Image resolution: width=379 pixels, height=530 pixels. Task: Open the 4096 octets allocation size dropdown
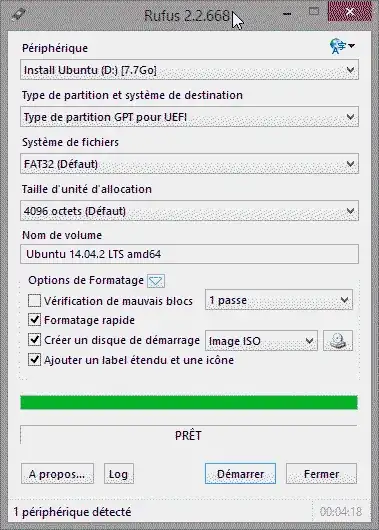coord(189,211)
